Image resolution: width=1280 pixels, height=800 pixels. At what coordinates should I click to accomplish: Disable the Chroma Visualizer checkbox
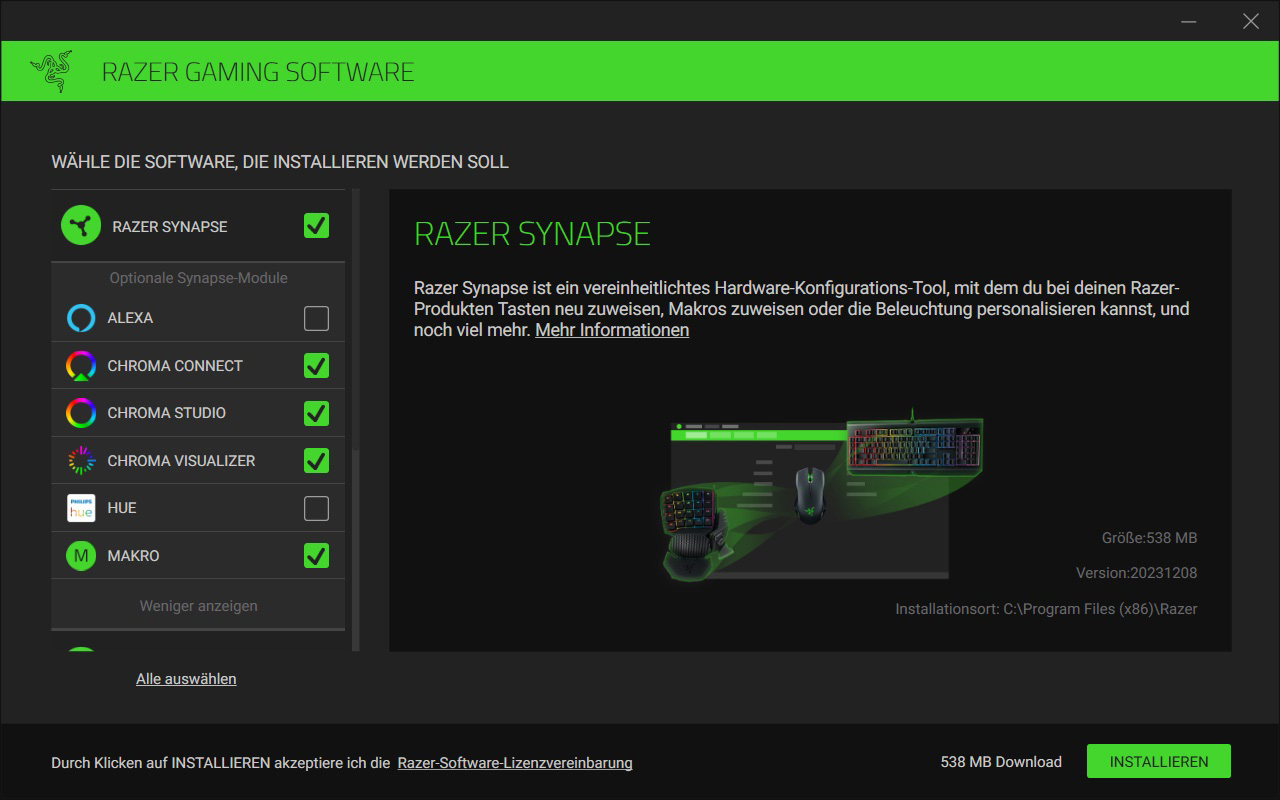pyautogui.click(x=316, y=460)
